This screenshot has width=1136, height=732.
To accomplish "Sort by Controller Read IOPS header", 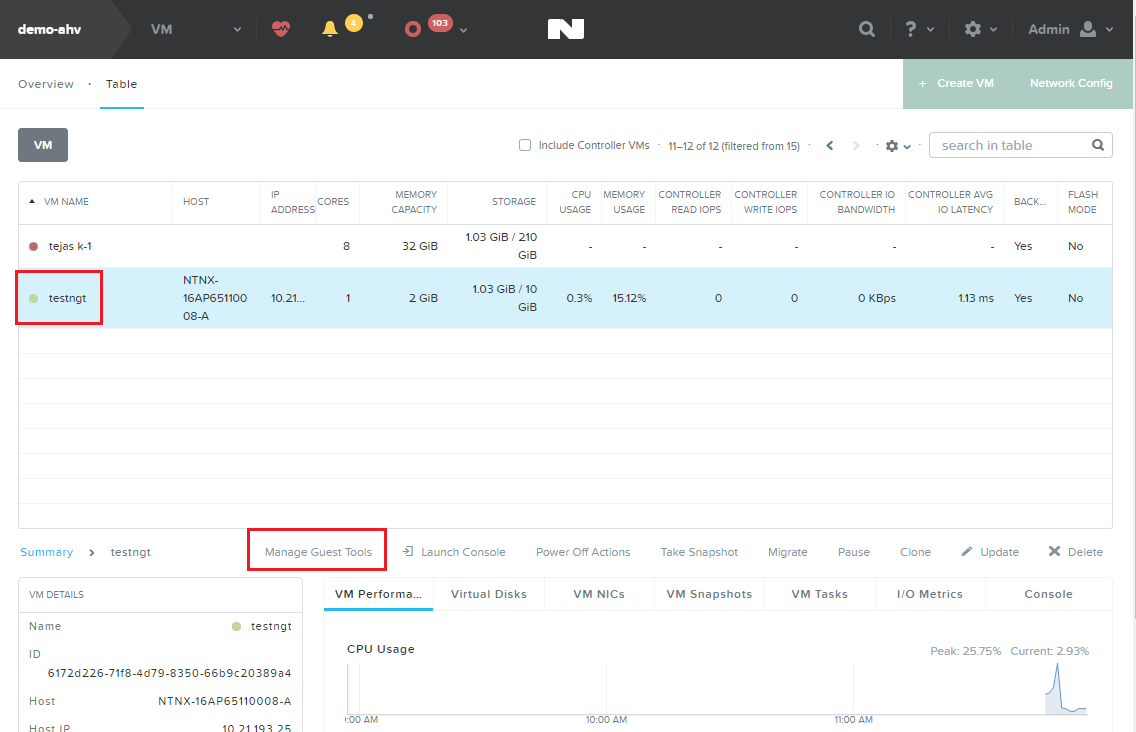I will pos(690,201).
